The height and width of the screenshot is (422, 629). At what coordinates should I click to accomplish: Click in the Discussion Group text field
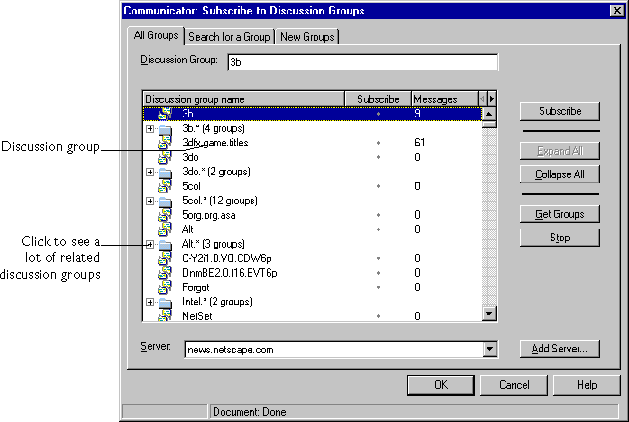tap(360, 63)
